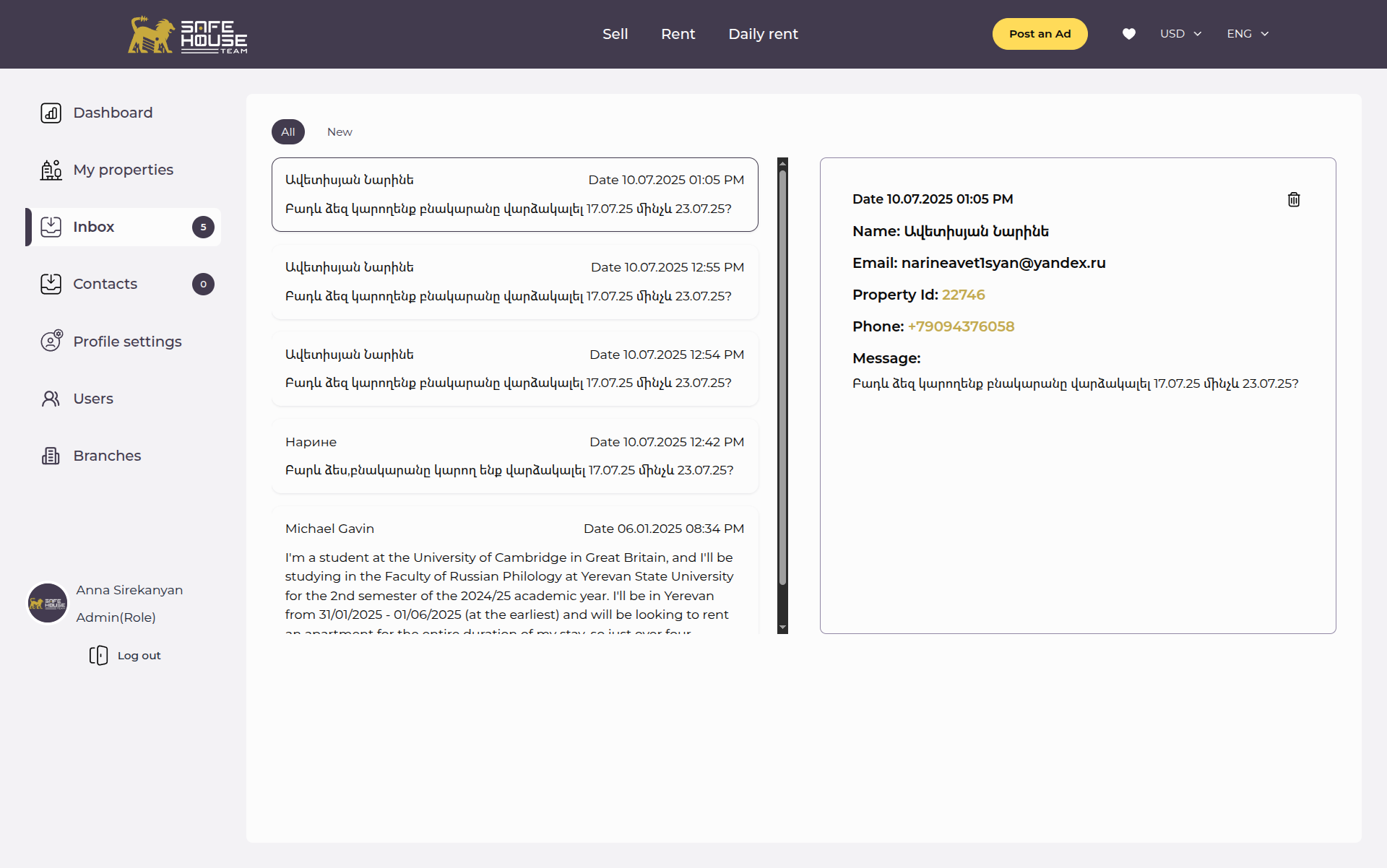The width and height of the screenshot is (1387, 868).
Task: Click the Log out door icon
Action: (98, 655)
